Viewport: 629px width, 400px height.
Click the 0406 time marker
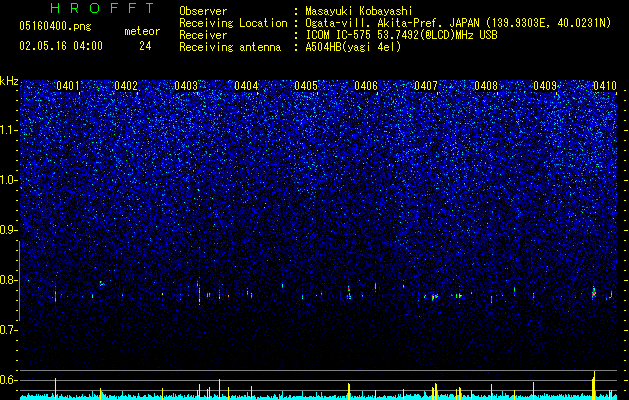pos(366,85)
